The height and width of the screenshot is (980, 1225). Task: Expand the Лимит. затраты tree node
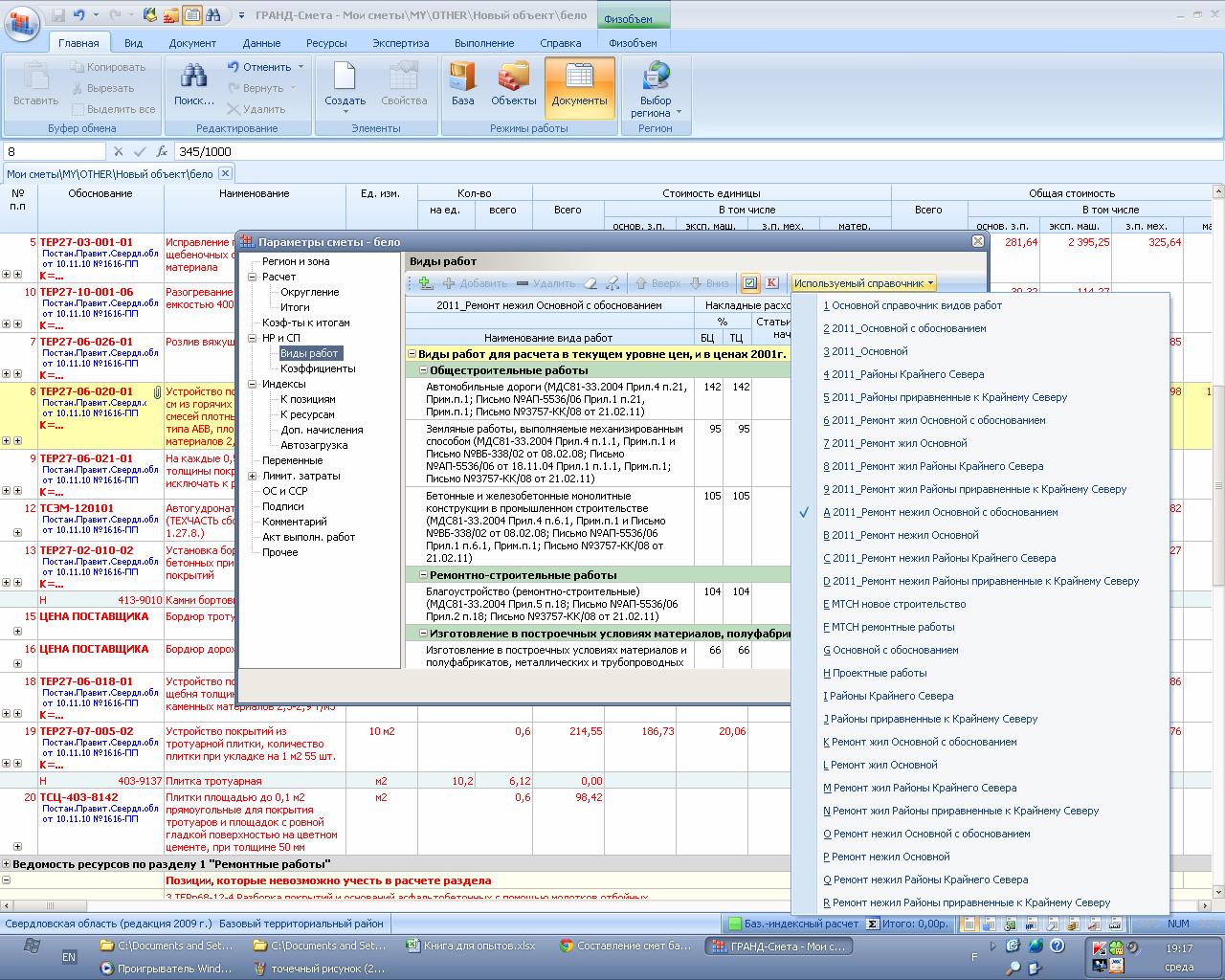tap(253, 476)
